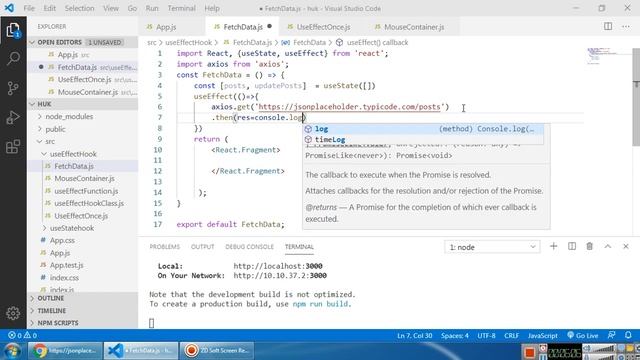
Task: Change Spaces: 4 indentation setting
Action: pos(455,335)
